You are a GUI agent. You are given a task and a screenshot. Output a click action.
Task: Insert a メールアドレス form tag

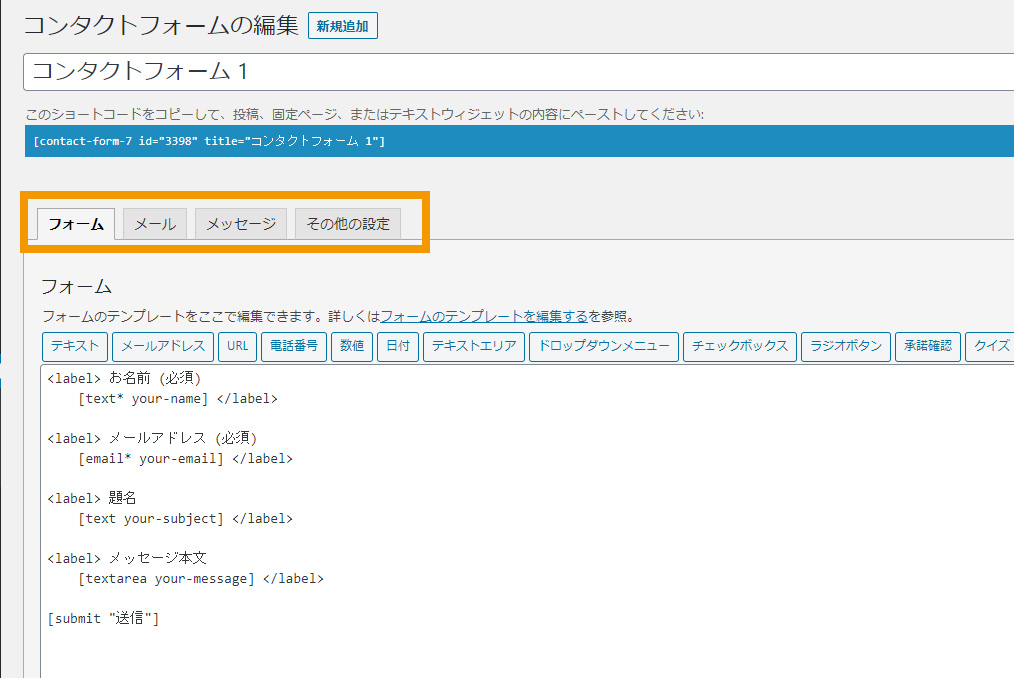click(163, 347)
